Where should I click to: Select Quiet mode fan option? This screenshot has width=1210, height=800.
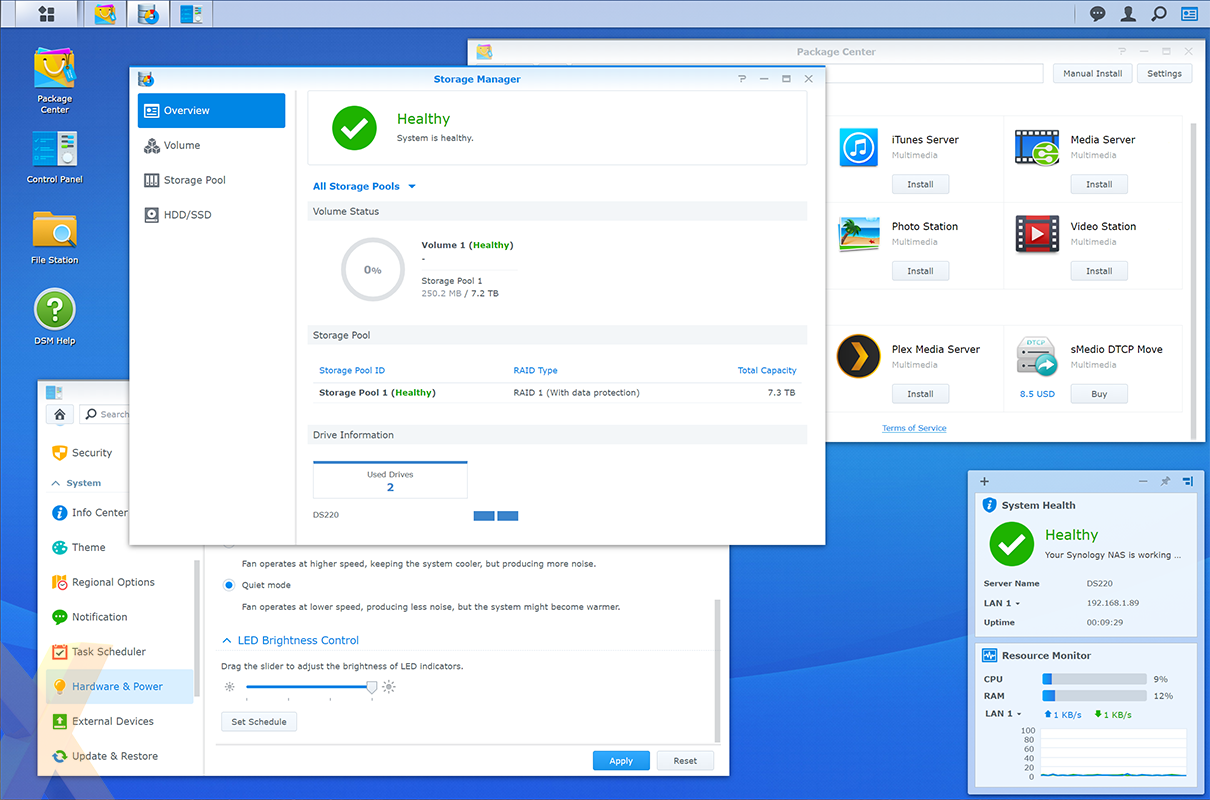pos(229,585)
